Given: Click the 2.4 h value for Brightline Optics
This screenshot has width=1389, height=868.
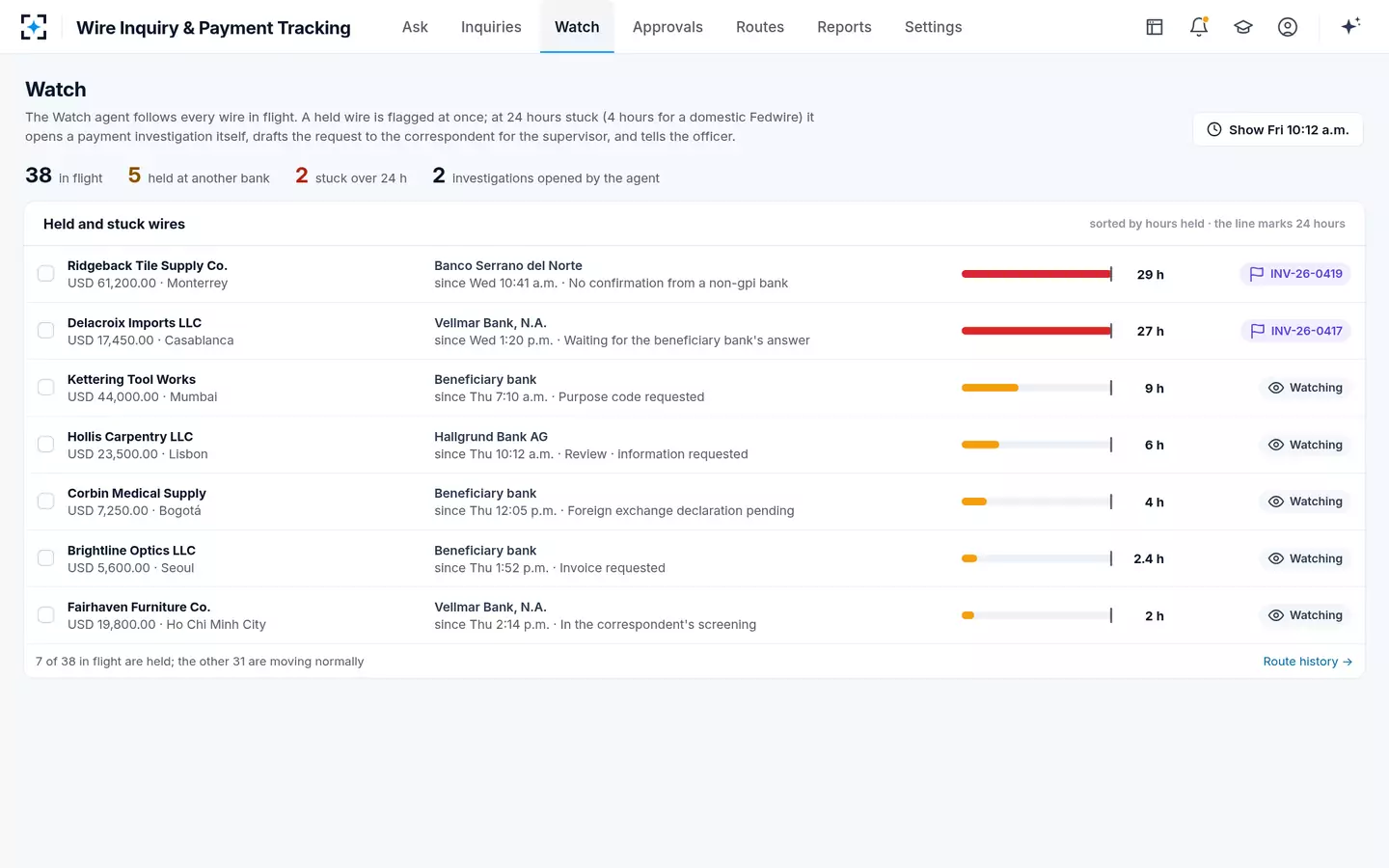Looking at the screenshot, I should coord(1149,558).
